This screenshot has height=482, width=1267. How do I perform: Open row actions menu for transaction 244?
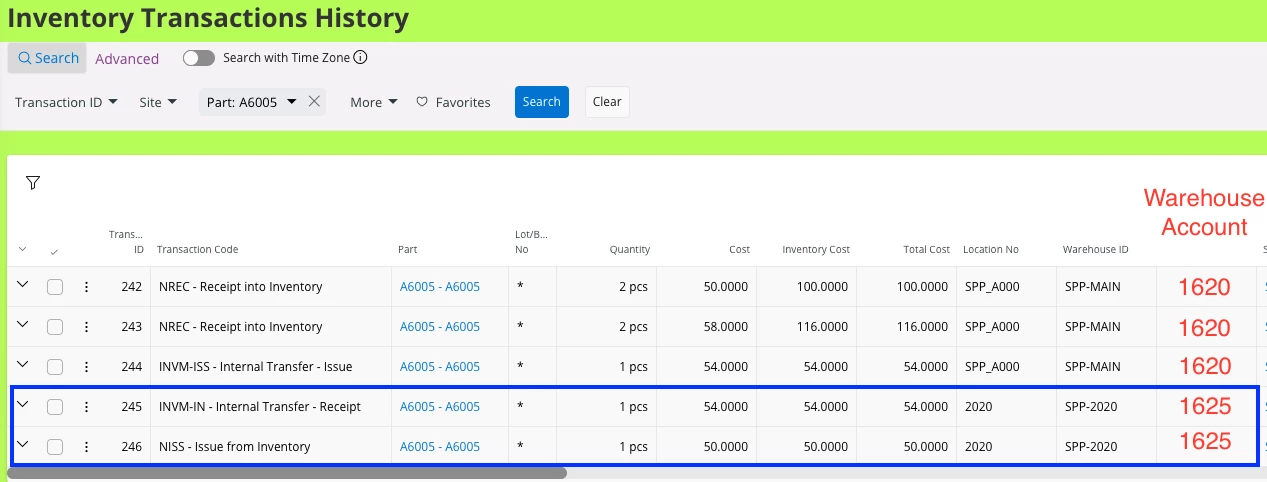(86, 367)
